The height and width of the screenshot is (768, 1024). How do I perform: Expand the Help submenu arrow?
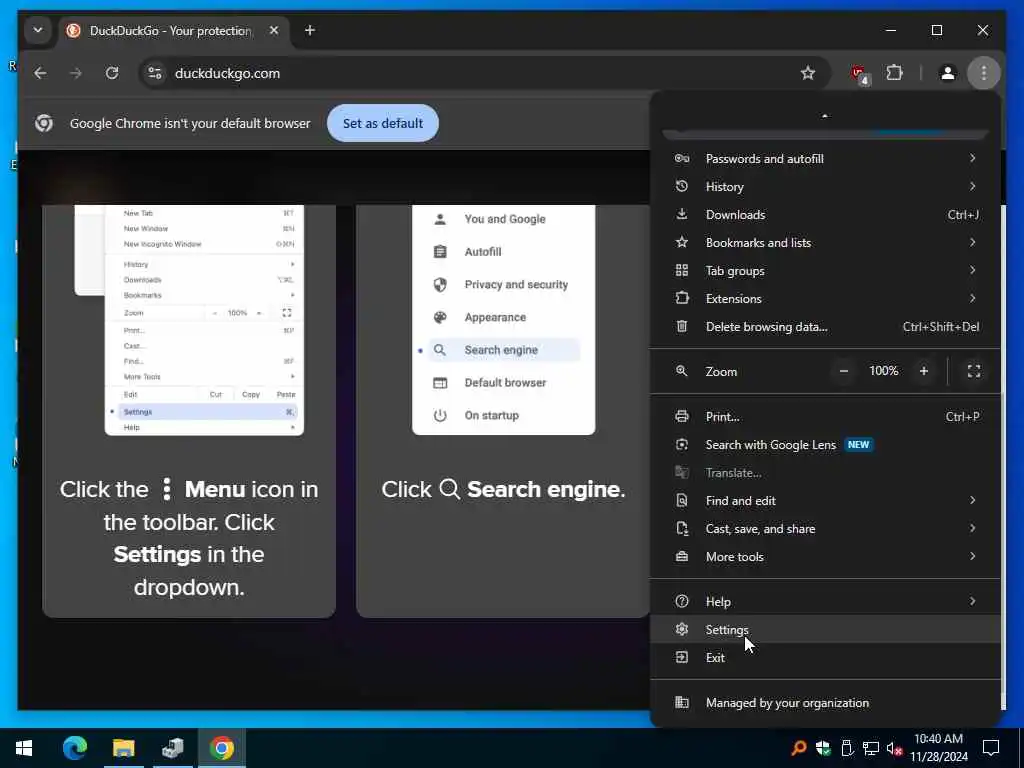(972, 601)
